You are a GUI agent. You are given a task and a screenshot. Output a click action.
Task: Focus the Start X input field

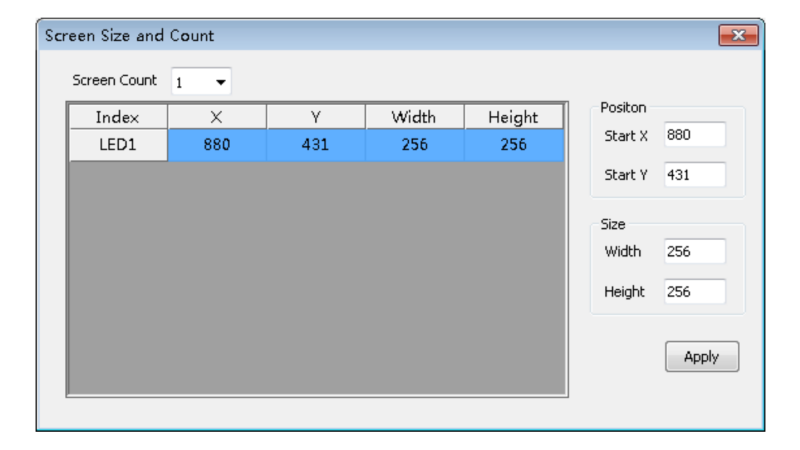tap(694, 135)
